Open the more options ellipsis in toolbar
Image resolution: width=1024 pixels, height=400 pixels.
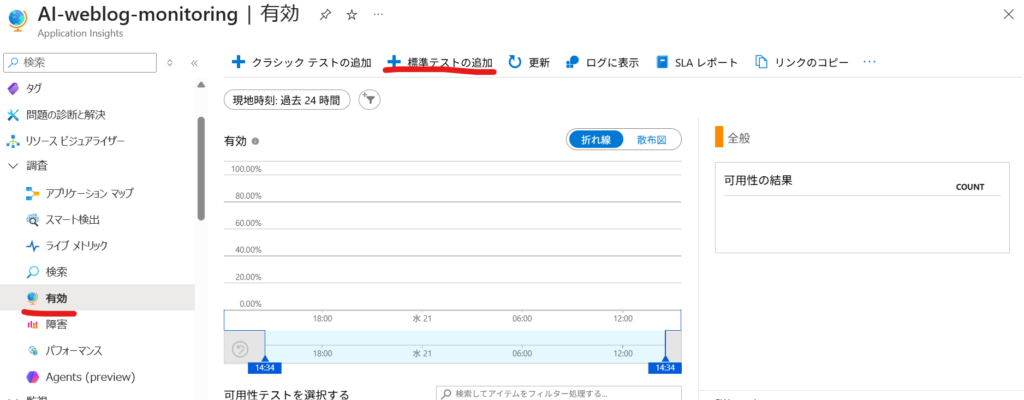[x=869, y=62]
